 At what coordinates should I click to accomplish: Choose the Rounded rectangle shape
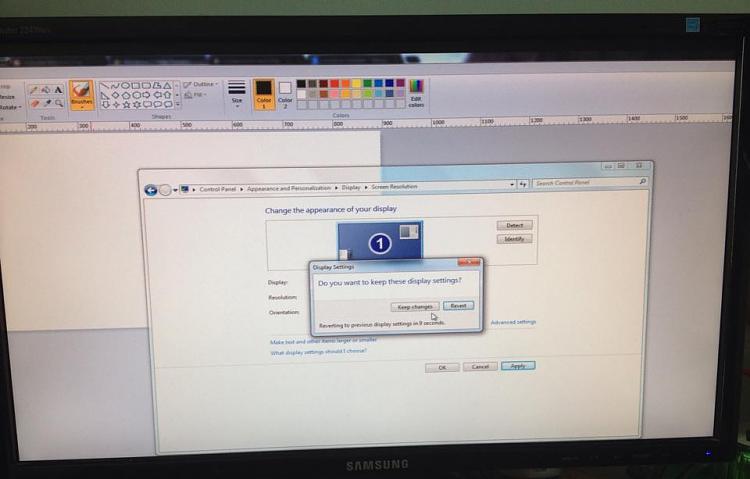(146, 86)
